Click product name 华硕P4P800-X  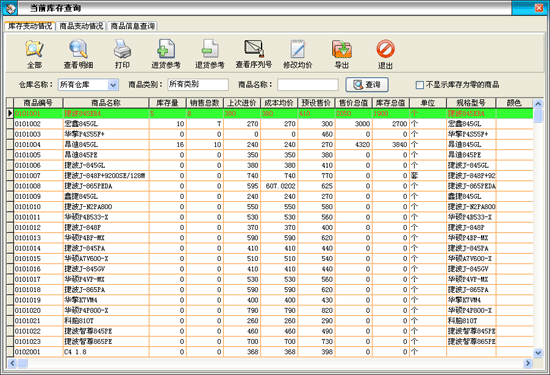point(86,310)
